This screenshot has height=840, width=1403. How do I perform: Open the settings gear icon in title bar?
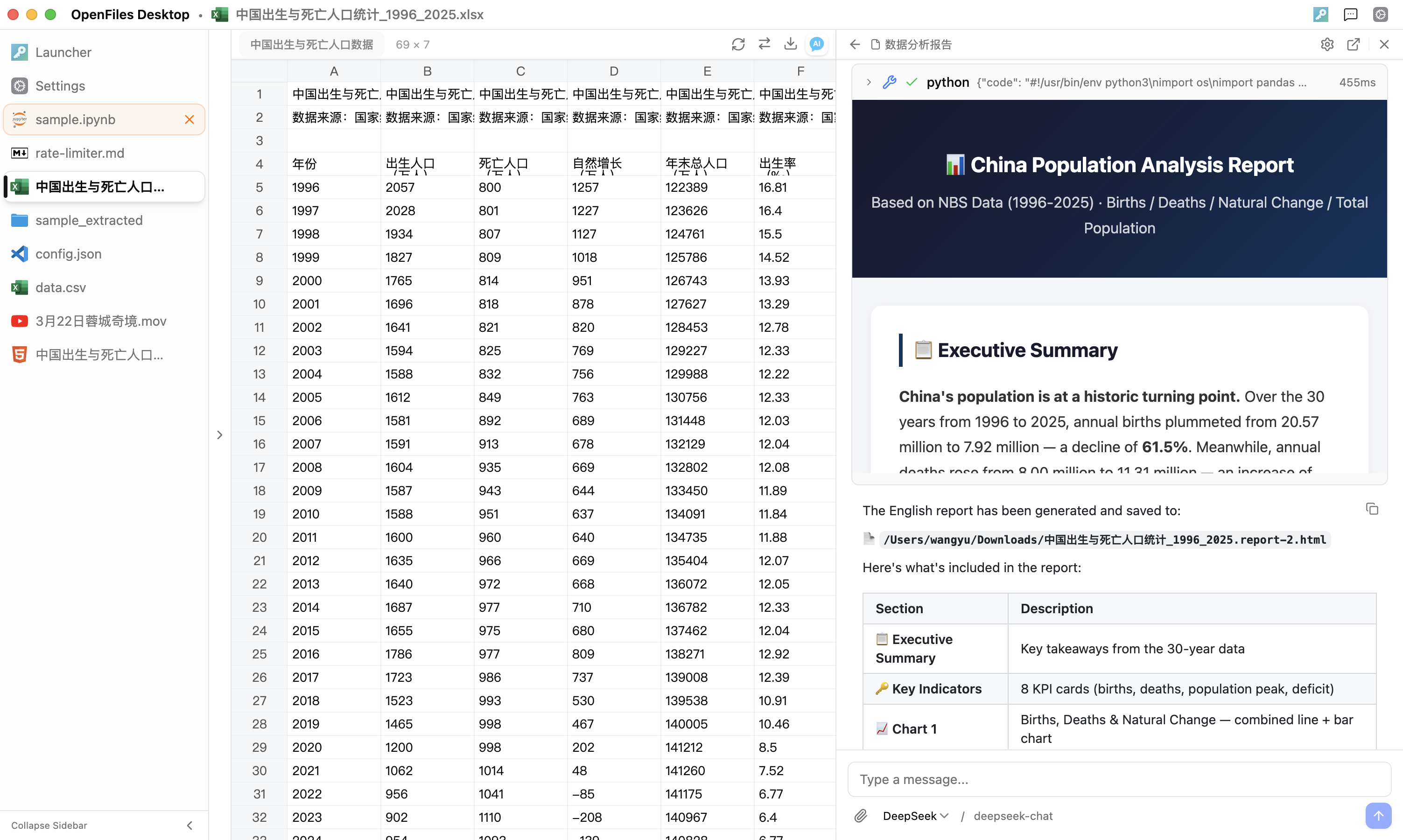[x=1380, y=14]
